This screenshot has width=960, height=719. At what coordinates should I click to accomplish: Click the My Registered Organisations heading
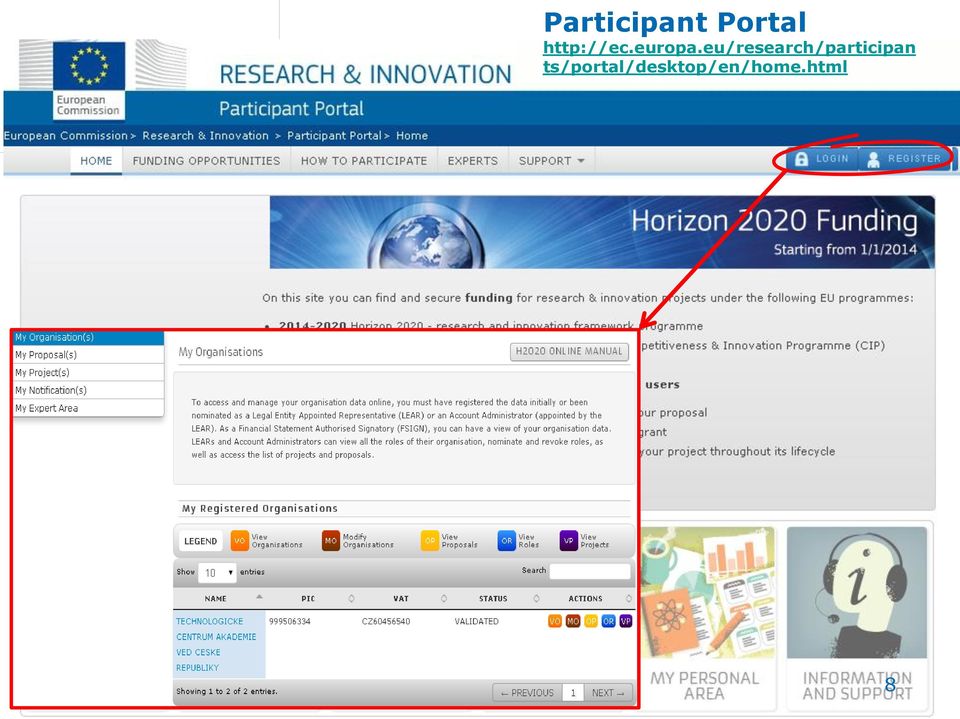pyautogui.click(x=260, y=508)
